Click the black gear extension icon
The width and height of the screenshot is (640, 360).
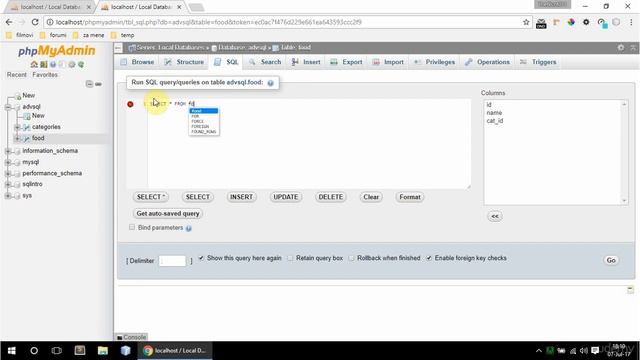[586, 22]
